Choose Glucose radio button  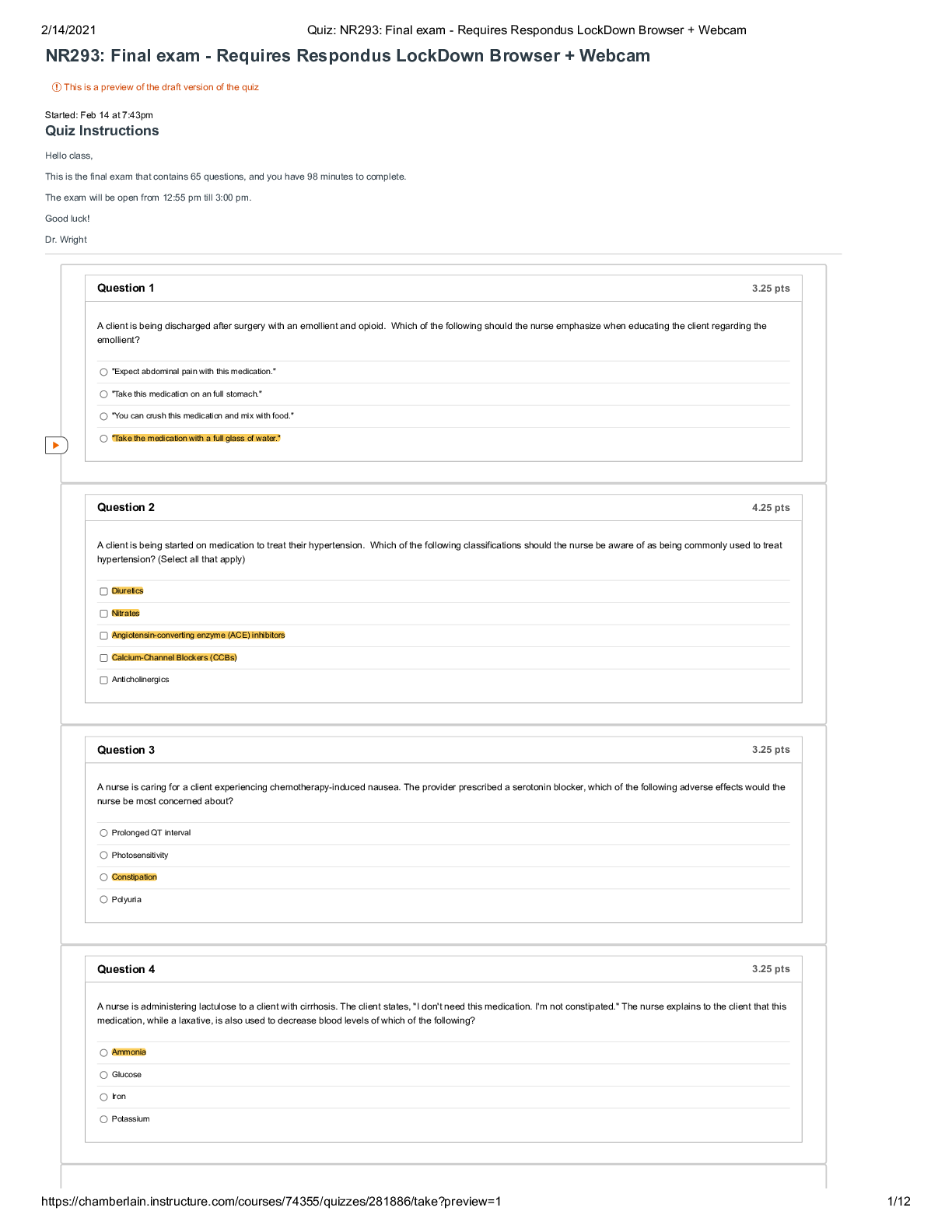click(103, 1075)
